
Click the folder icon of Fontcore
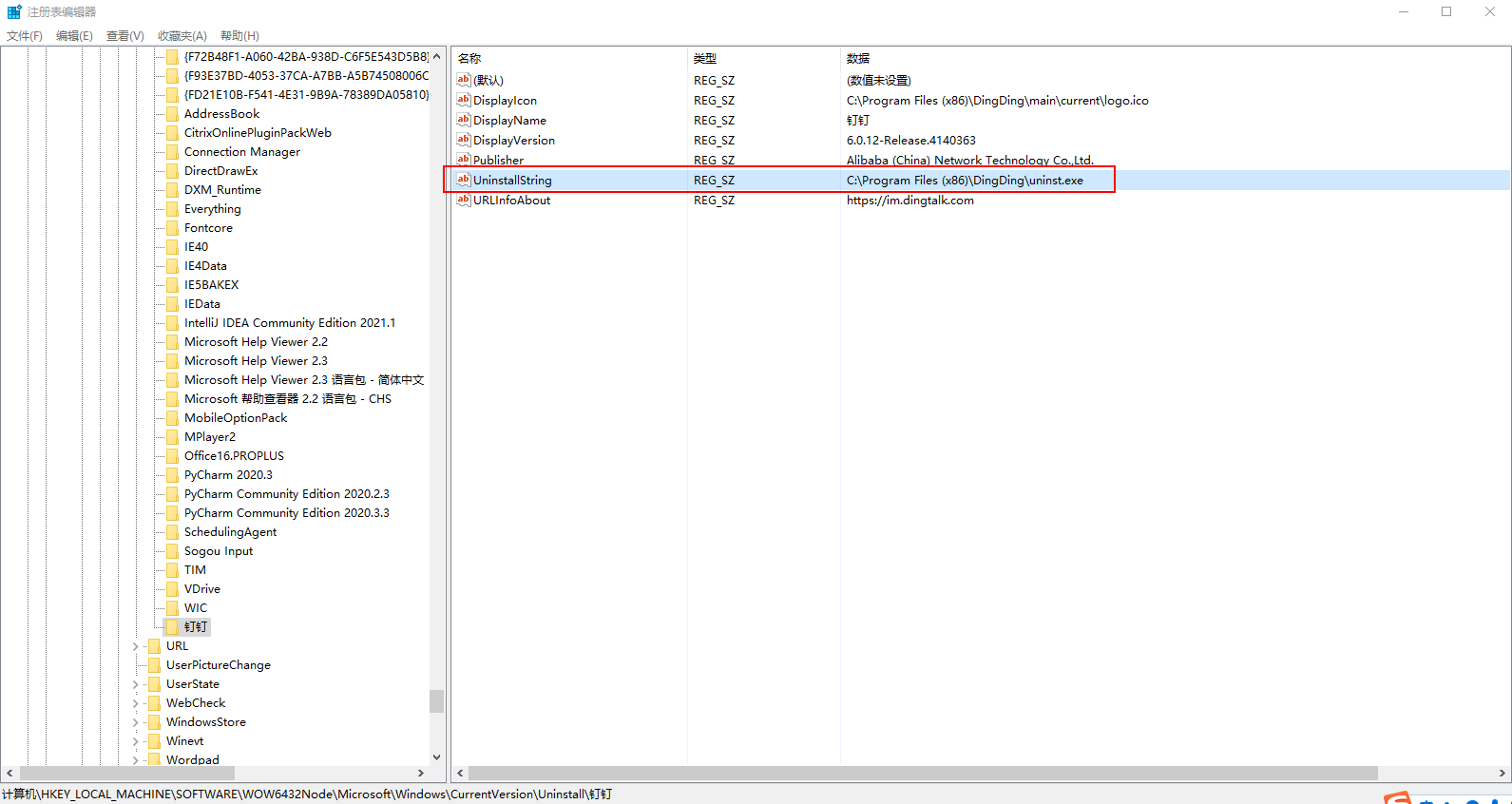(172, 228)
